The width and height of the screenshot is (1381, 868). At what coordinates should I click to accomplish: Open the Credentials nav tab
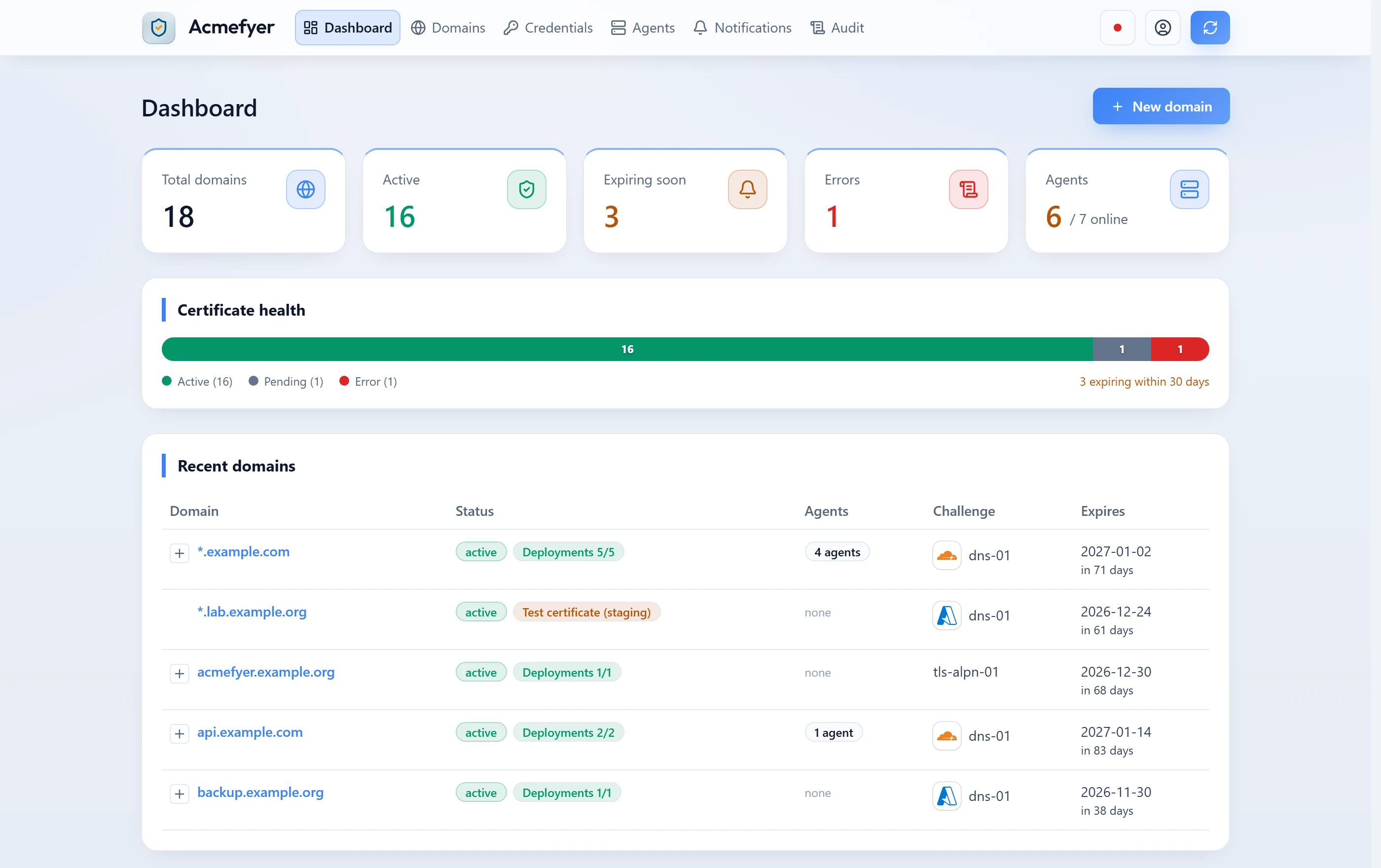547,28
